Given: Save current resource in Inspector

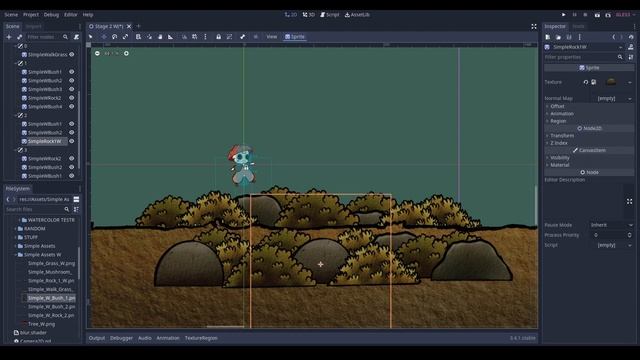Looking at the screenshot, I should tap(569, 37).
